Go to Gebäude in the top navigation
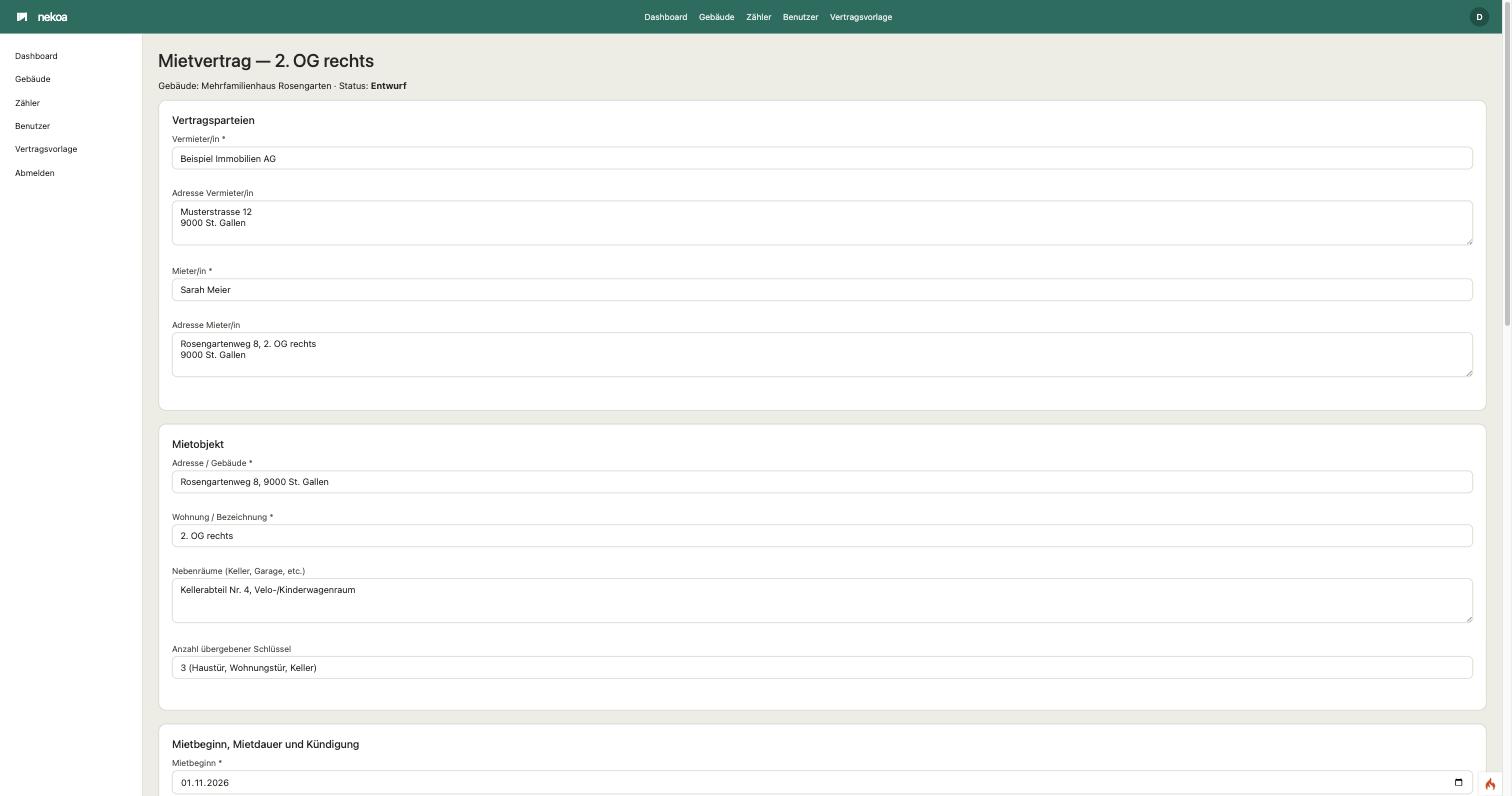Viewport: 1512px width, 796px height. click(716, 17)
